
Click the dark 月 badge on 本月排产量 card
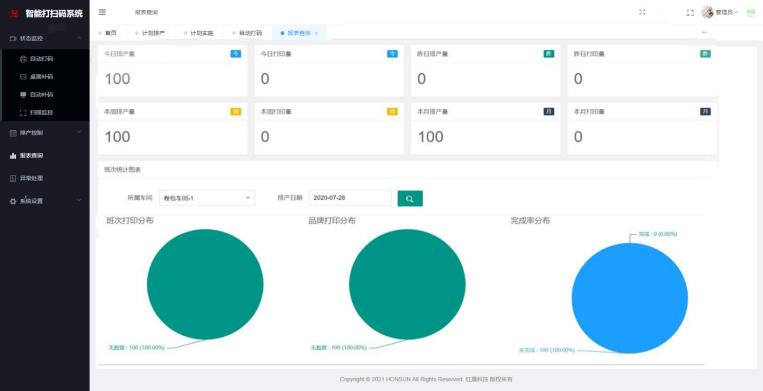coord(549,112)
